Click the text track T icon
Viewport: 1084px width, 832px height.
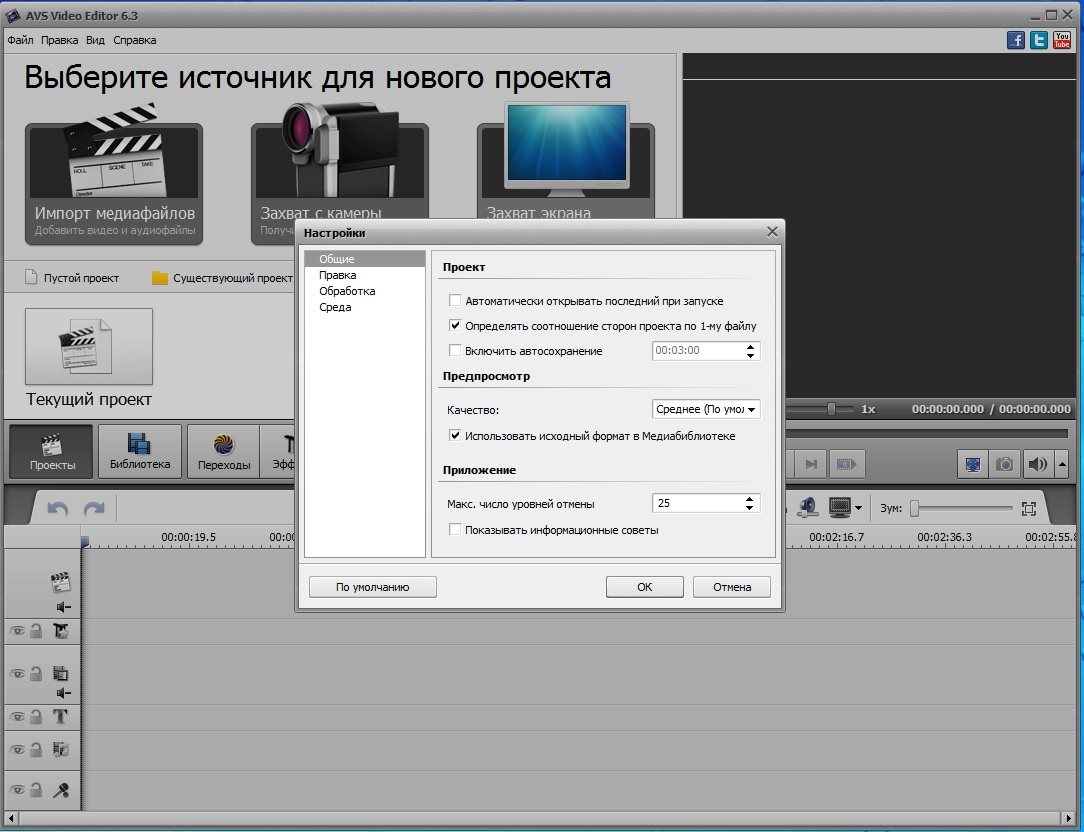[61, 717]
